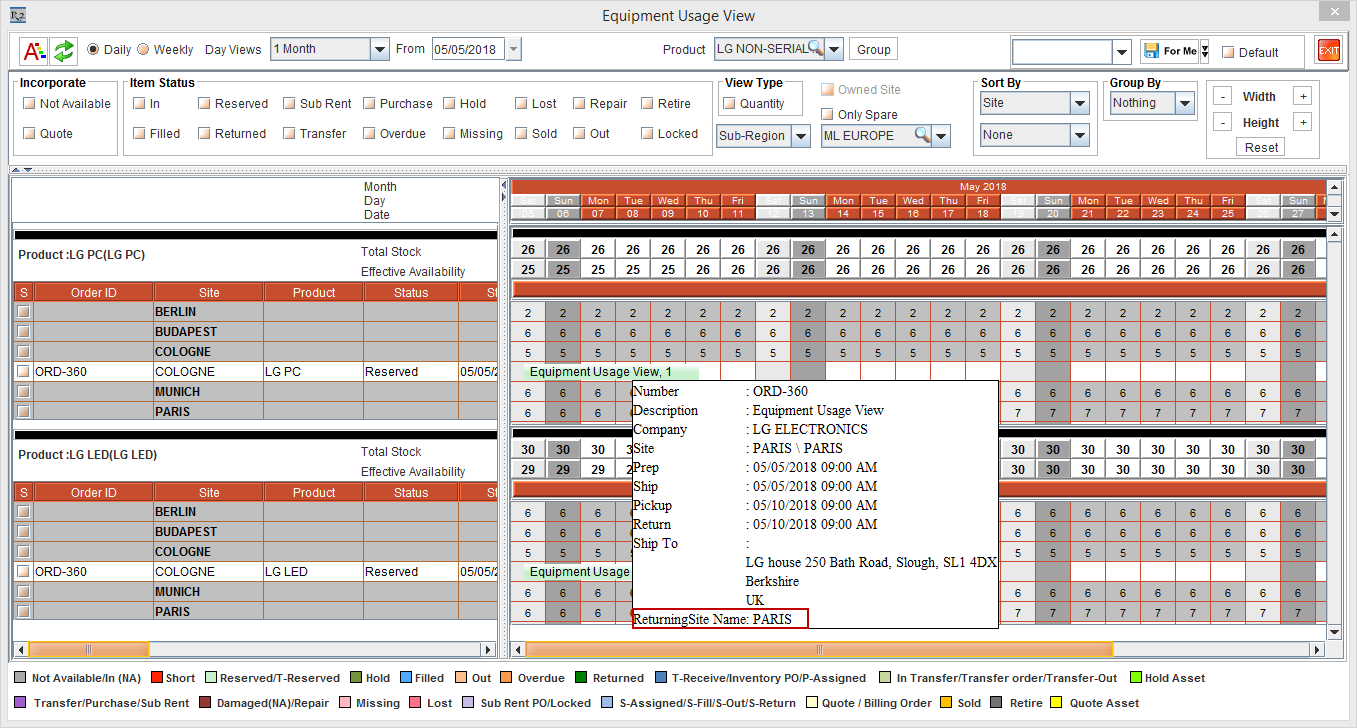
Task: Open the Day Views 1 Month dropdown
Action: tap(379, 49)
